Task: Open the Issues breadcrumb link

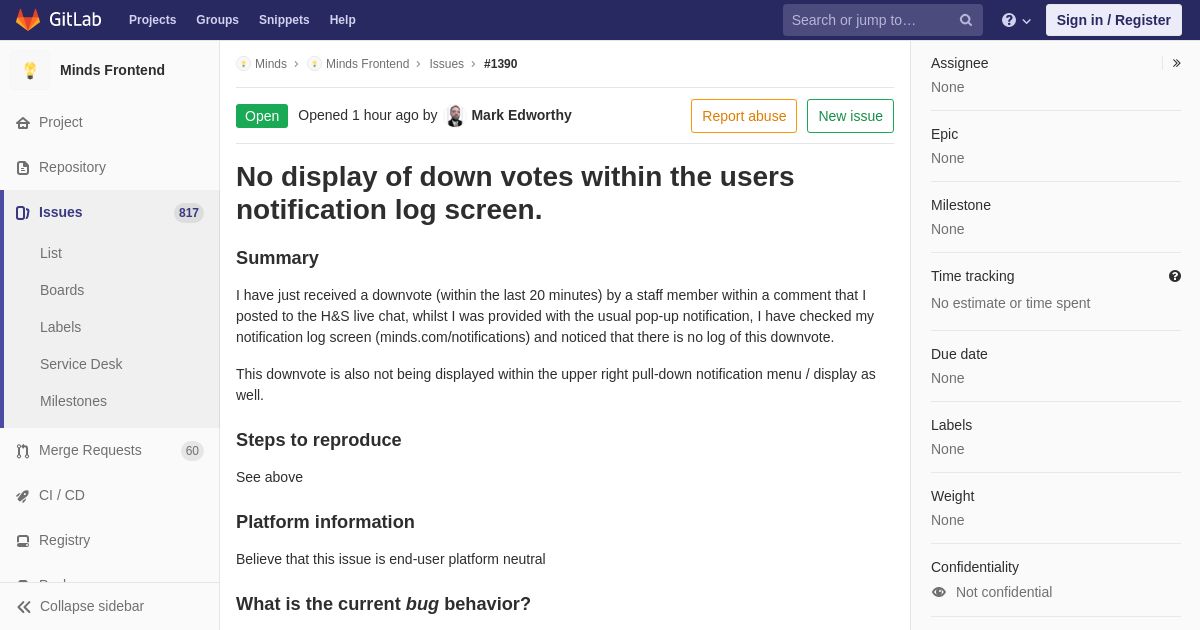Action: [447, 64]
